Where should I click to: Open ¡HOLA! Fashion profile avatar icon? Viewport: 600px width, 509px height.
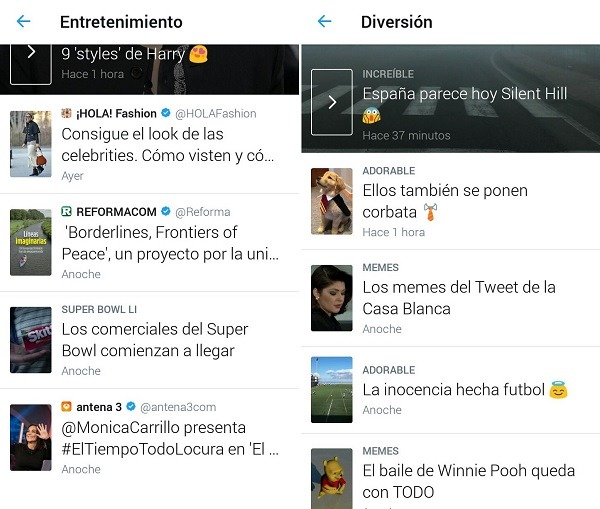67,114
